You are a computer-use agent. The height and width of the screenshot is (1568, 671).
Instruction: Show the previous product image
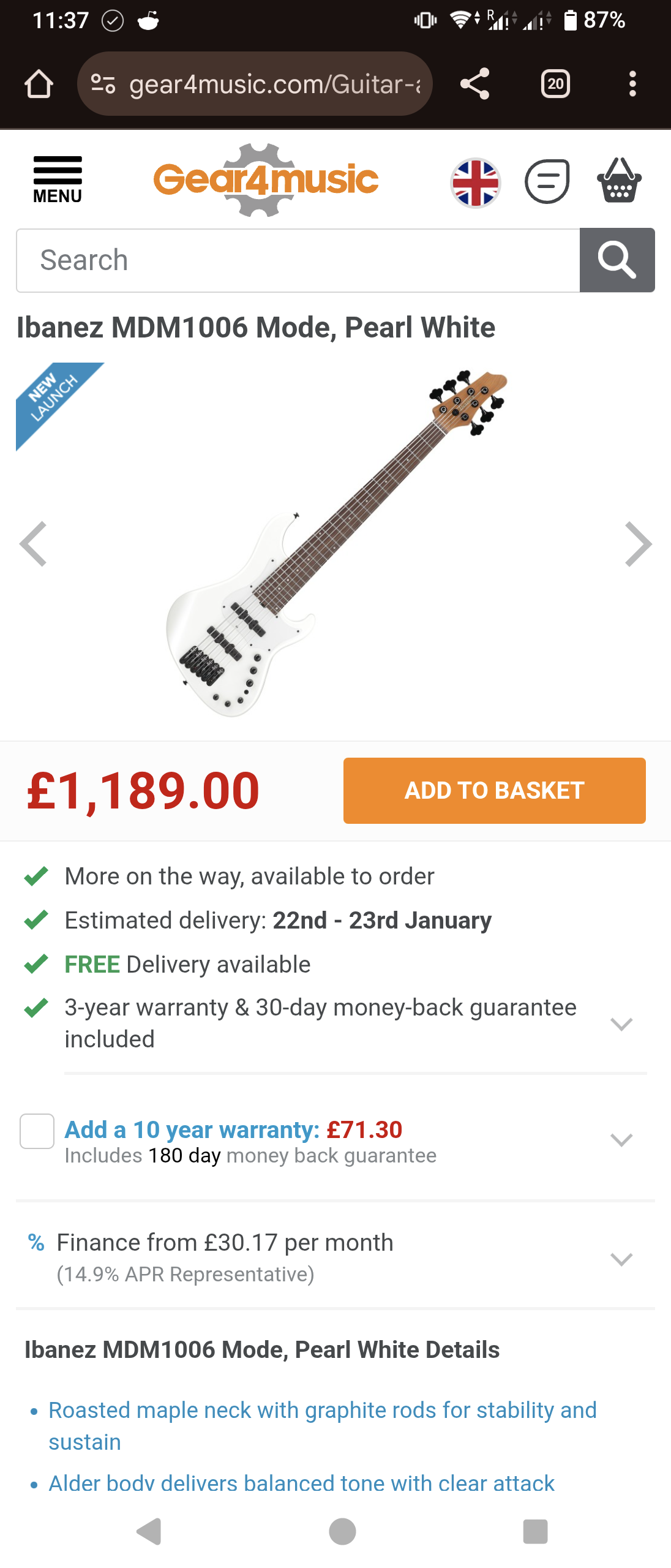pyautogui.click(x=34, y=544)
